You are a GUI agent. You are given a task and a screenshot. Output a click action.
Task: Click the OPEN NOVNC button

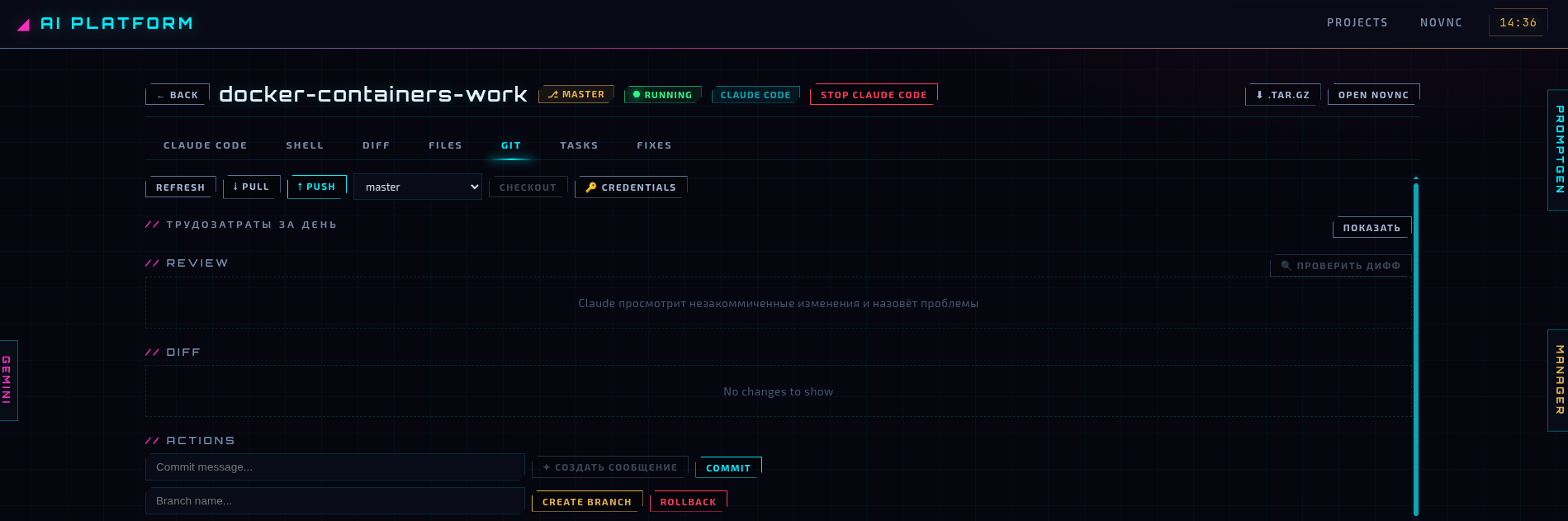tap(1374, 95)
